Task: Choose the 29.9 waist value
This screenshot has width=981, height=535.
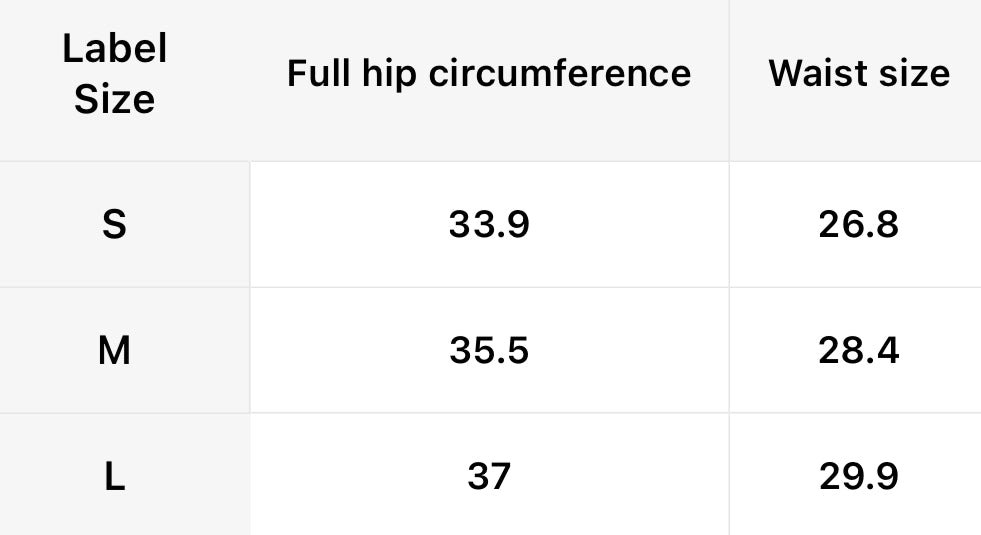Action: (x=859, y=477)
